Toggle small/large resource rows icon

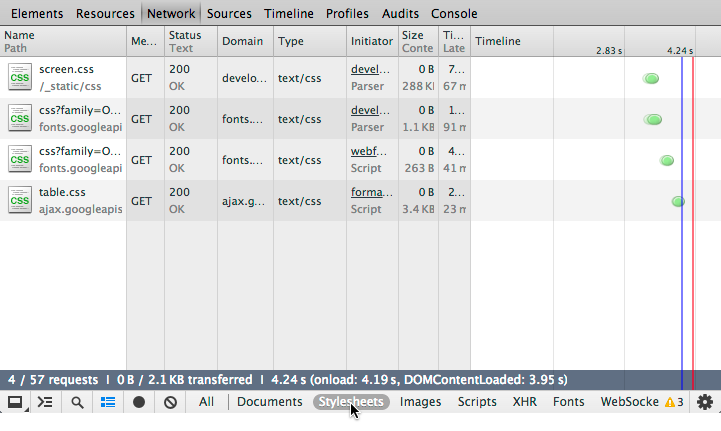pos(108,402)
